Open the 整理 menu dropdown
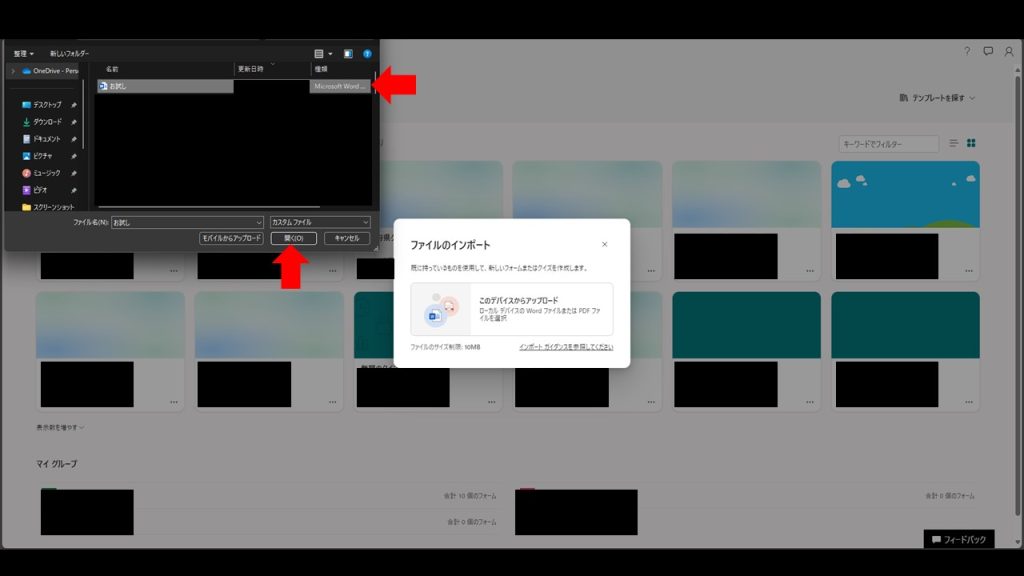 (x=24, y=53)
